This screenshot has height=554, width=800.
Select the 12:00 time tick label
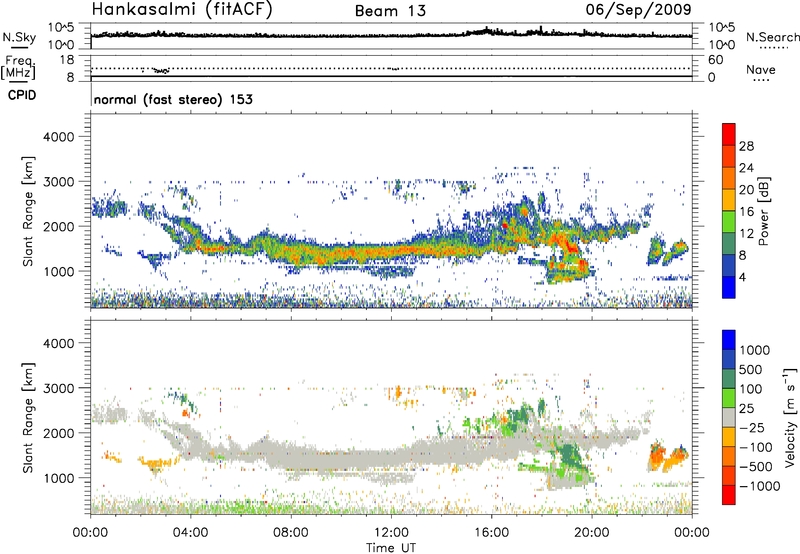(x=391, y=533)
